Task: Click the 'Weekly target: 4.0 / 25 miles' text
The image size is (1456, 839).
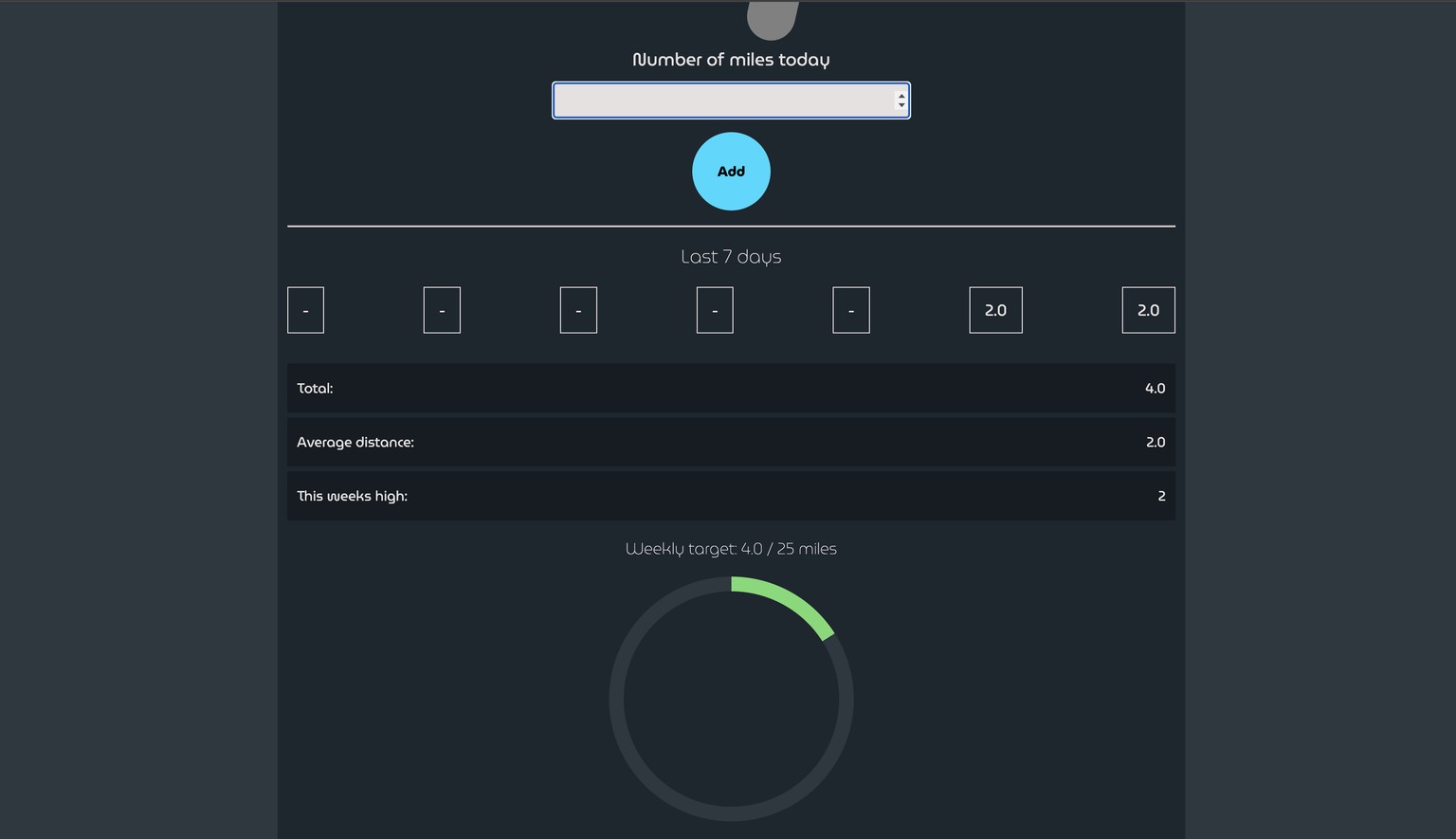Action: (731, 549)
